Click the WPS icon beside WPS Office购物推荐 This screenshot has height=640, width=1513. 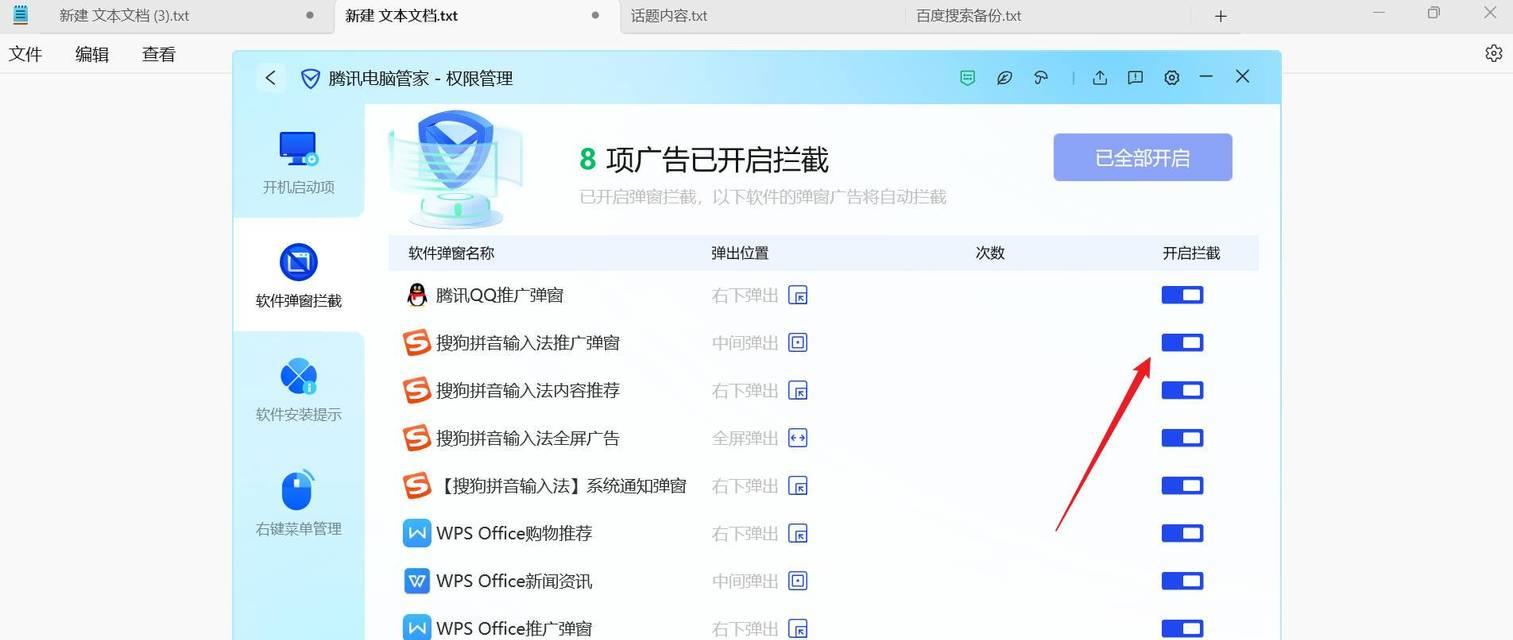click(x=417, y=533)
